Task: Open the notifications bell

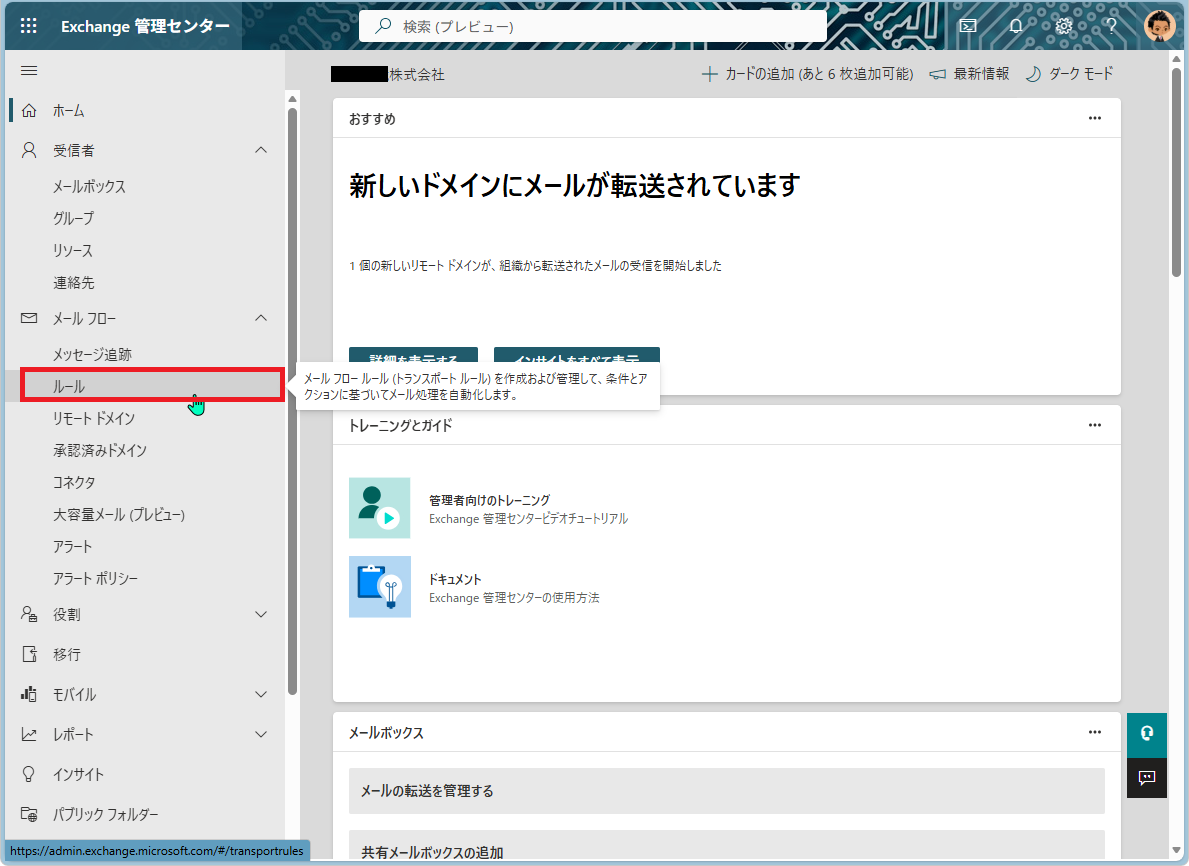Action: click(x=1015, y=25)
